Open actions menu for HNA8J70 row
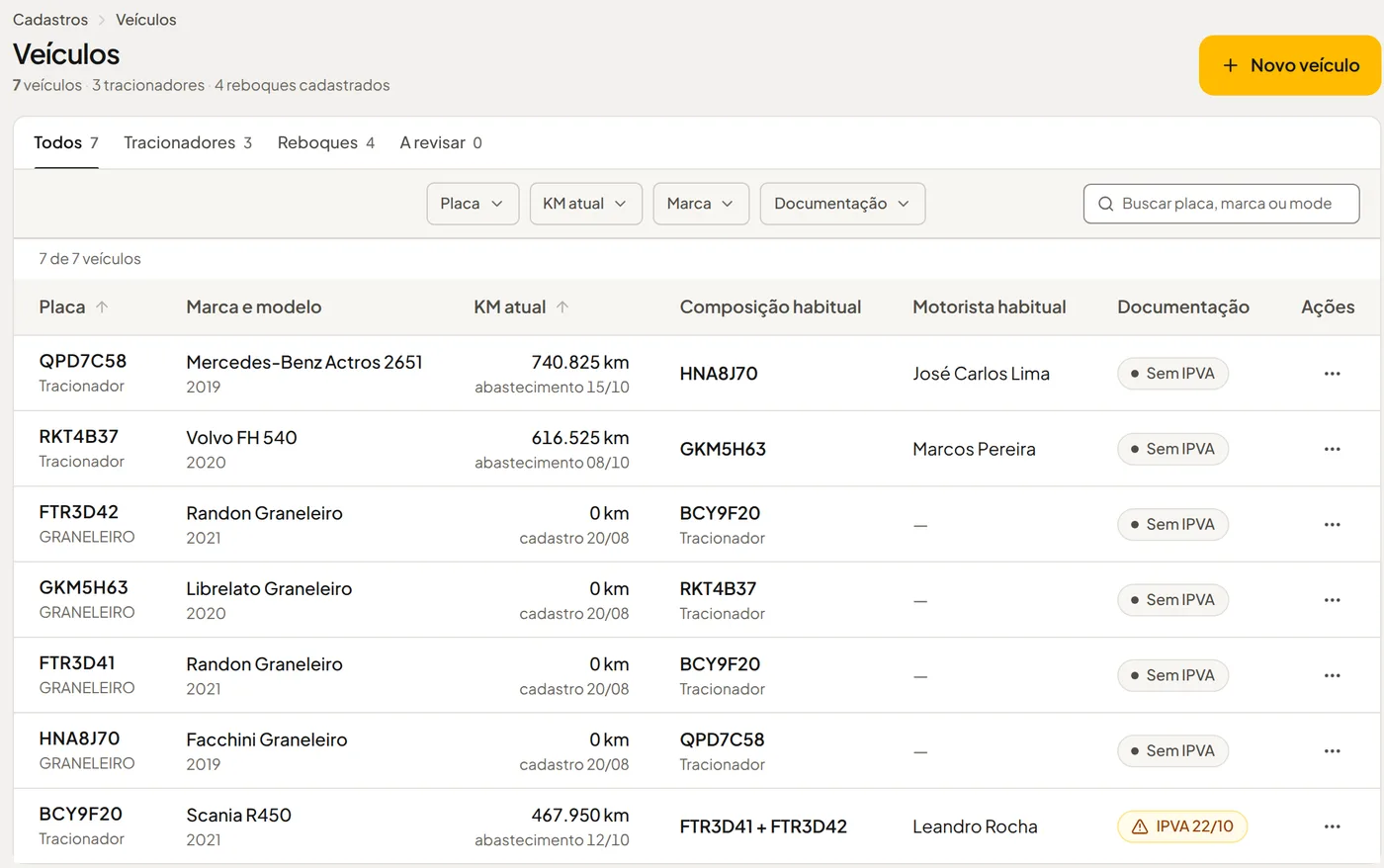 pyautogui.click(x=1332, y=751)
